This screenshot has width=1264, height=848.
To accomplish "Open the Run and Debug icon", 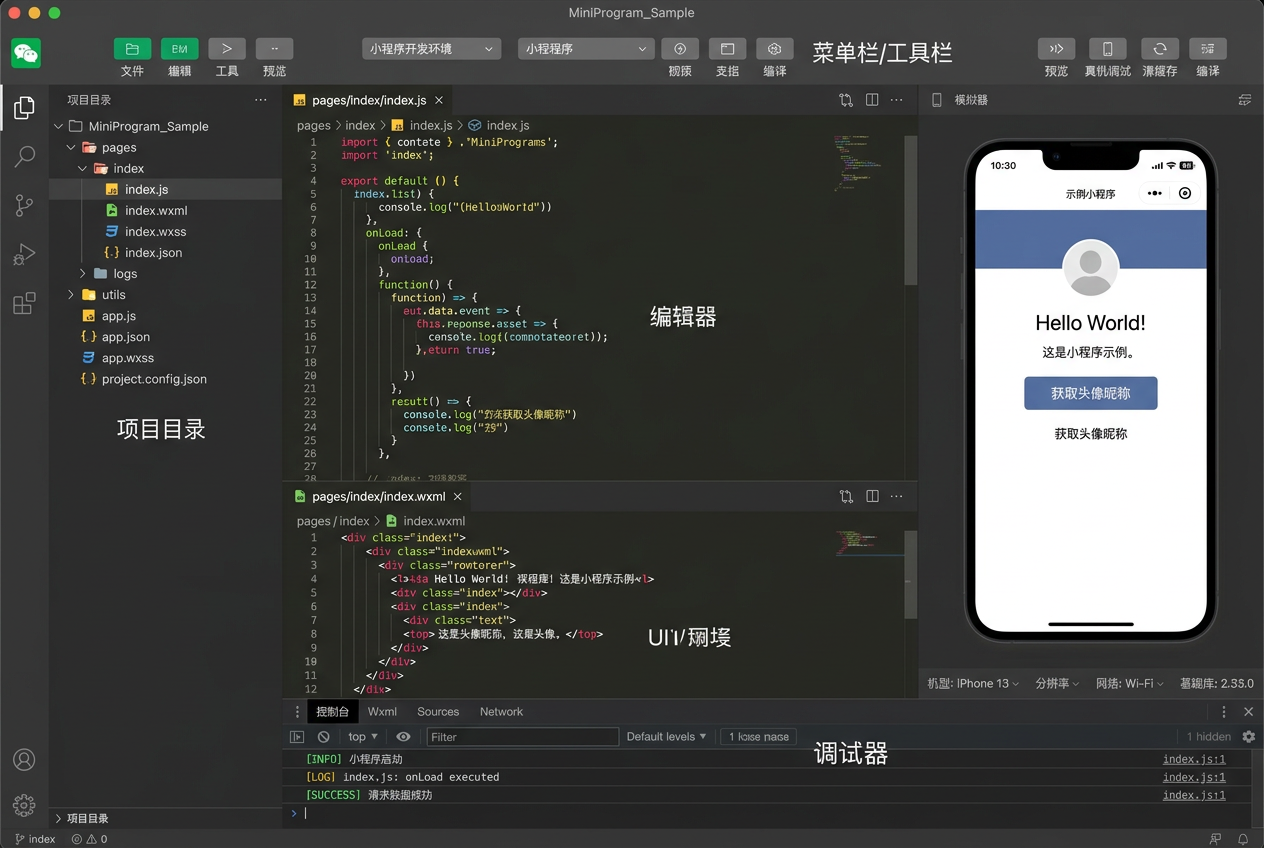I will click(x=24, y=254).
